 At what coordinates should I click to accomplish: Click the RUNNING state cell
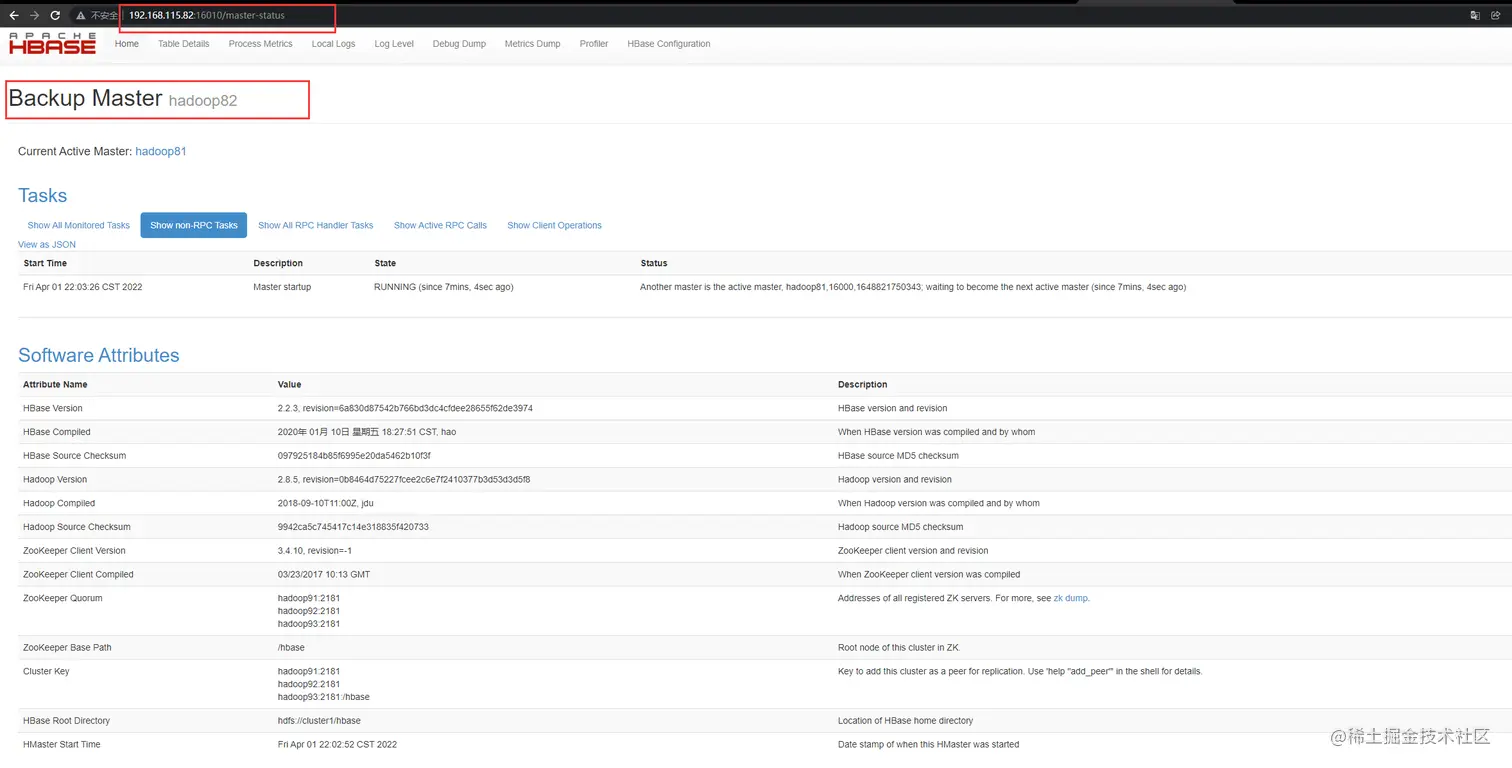tap(444, 287)
